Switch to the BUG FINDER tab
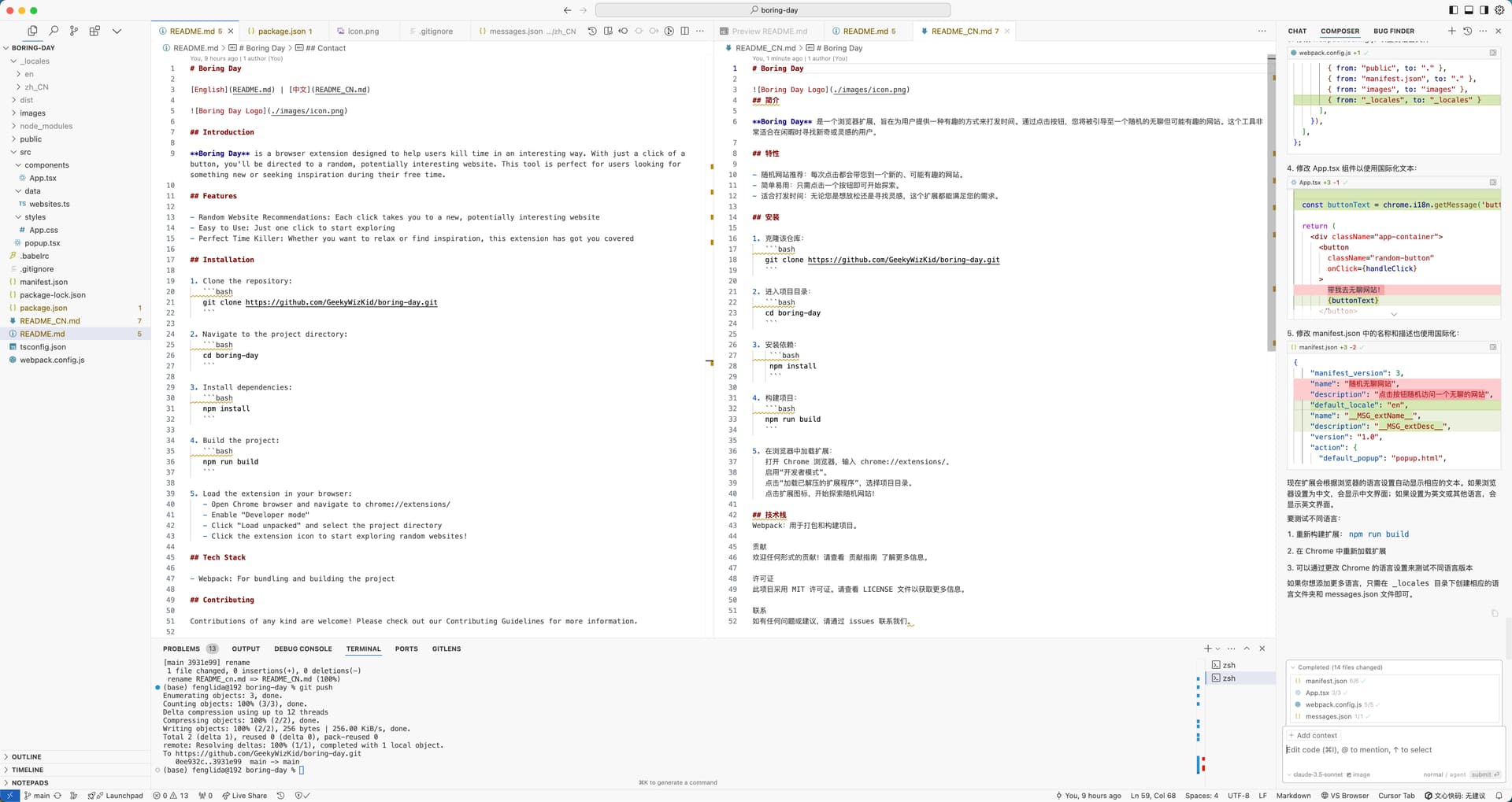The image size is (1512, 802). (x=1393, y=31)
